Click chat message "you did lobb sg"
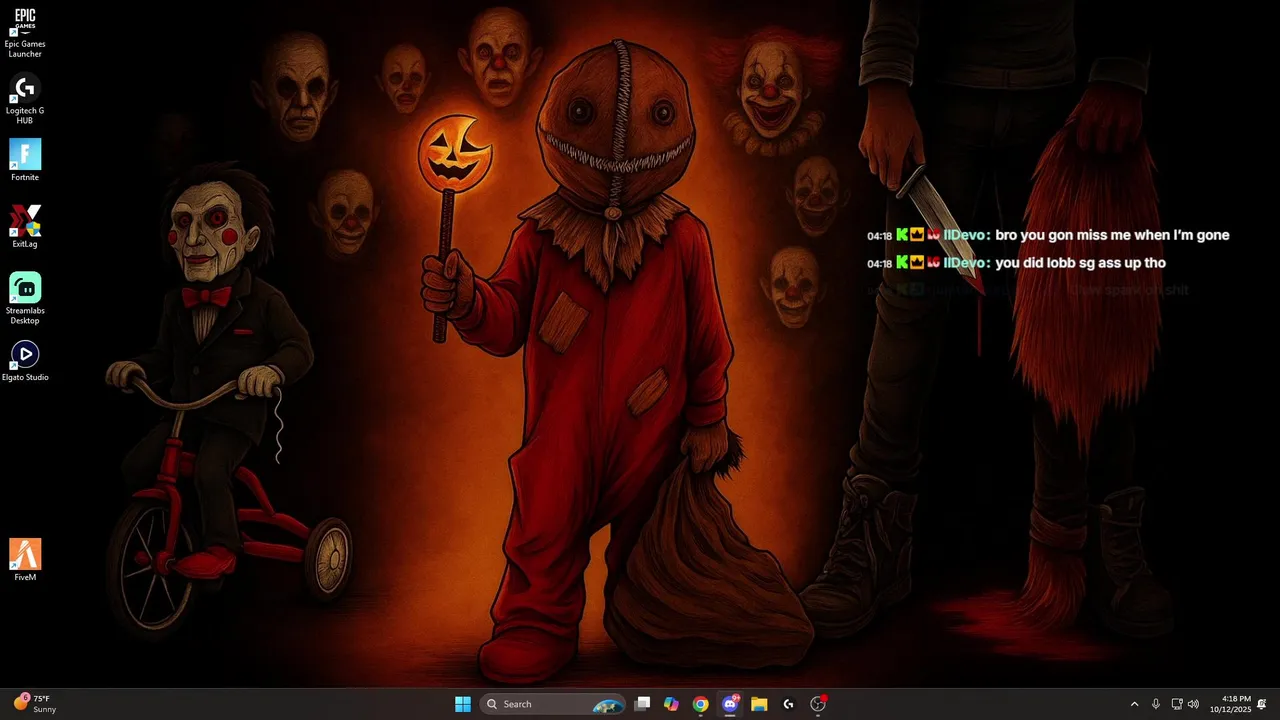Image resolution: width=1280 pixels, height=720 pixels. [x=1081, y=263]
